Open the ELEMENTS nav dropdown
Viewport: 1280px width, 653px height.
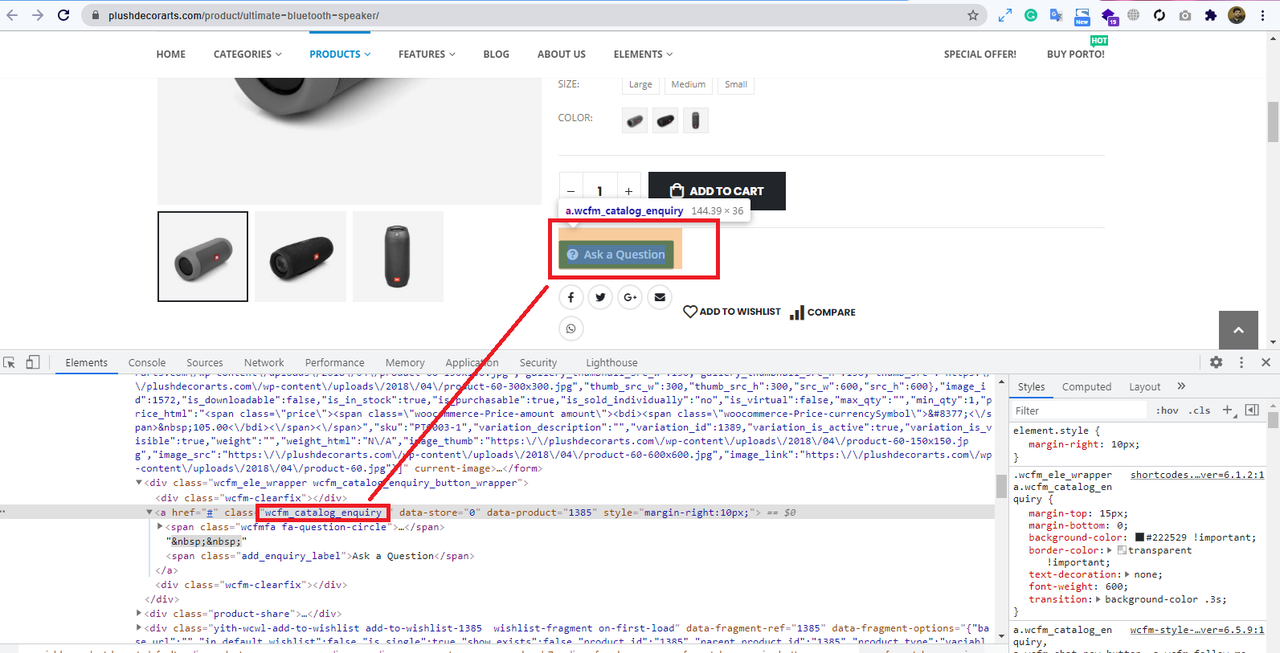(x=643, y=54)
